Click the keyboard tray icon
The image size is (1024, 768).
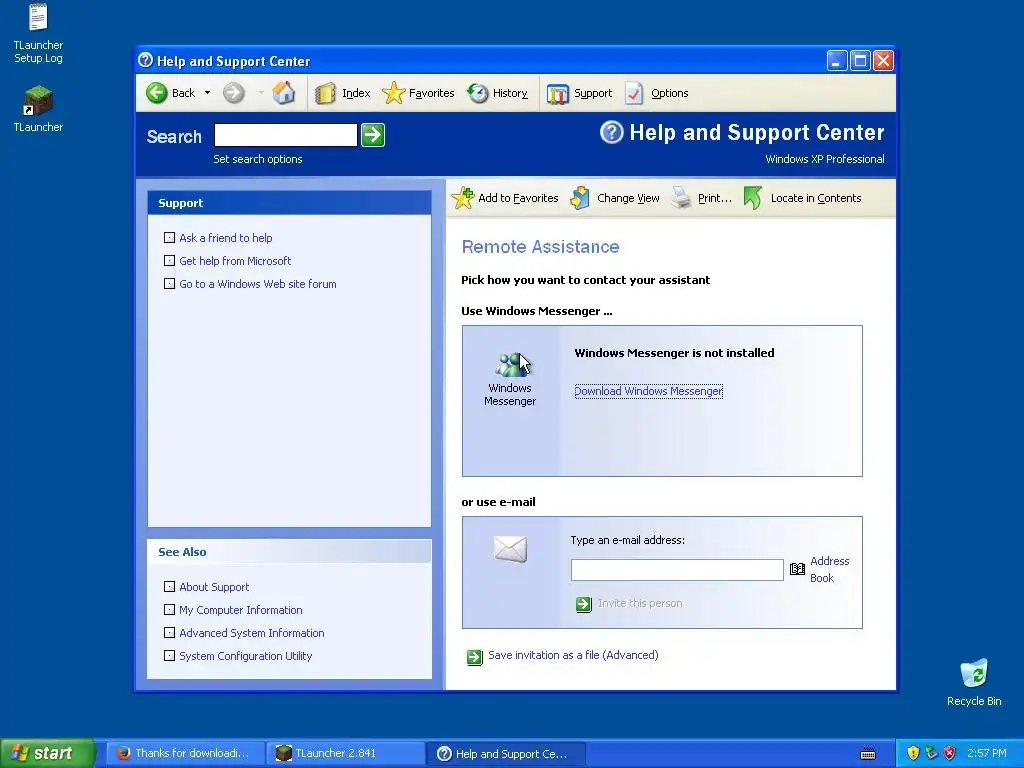pos(868,754)
